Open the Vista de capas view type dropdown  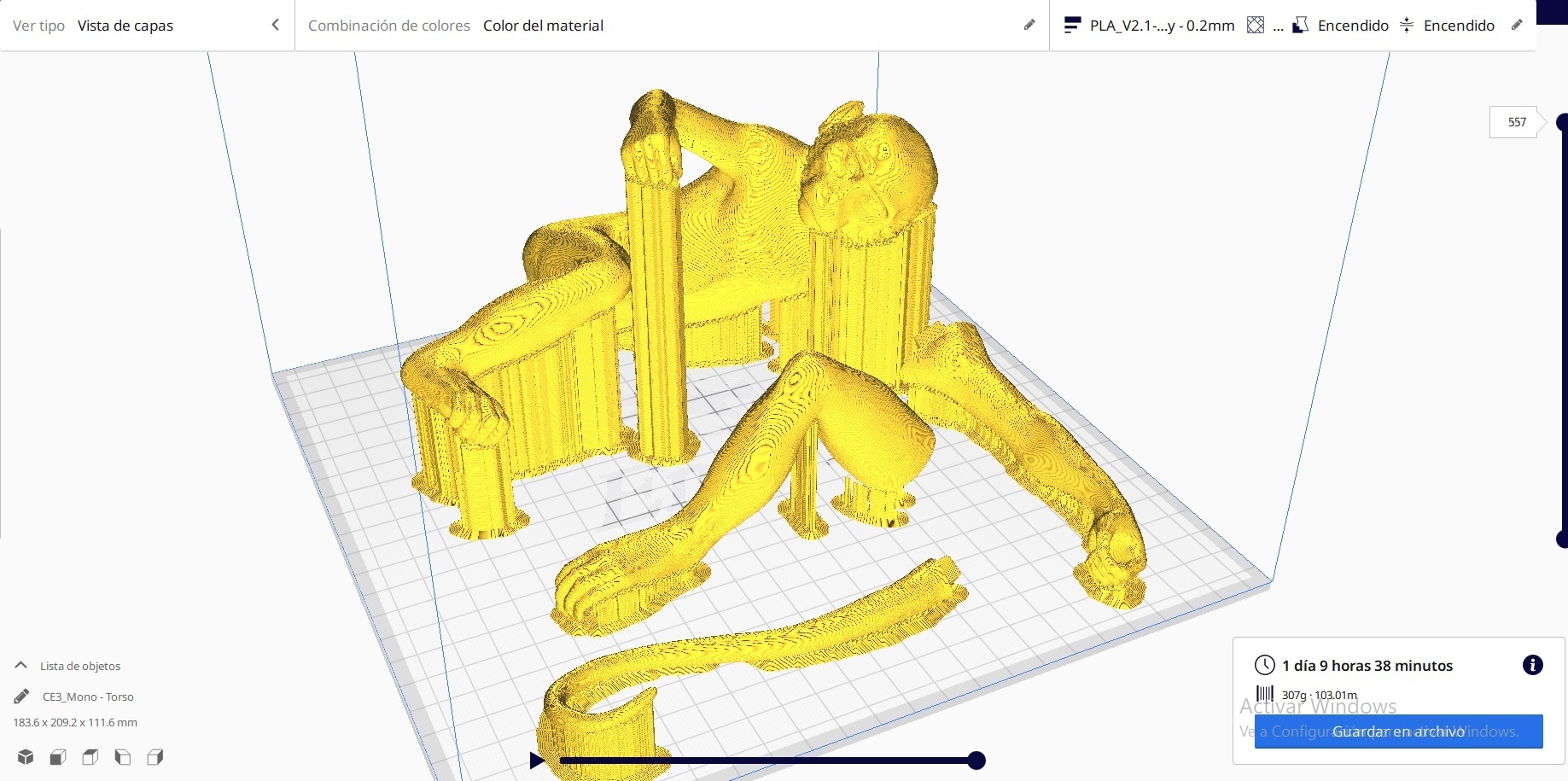(125, 26)
